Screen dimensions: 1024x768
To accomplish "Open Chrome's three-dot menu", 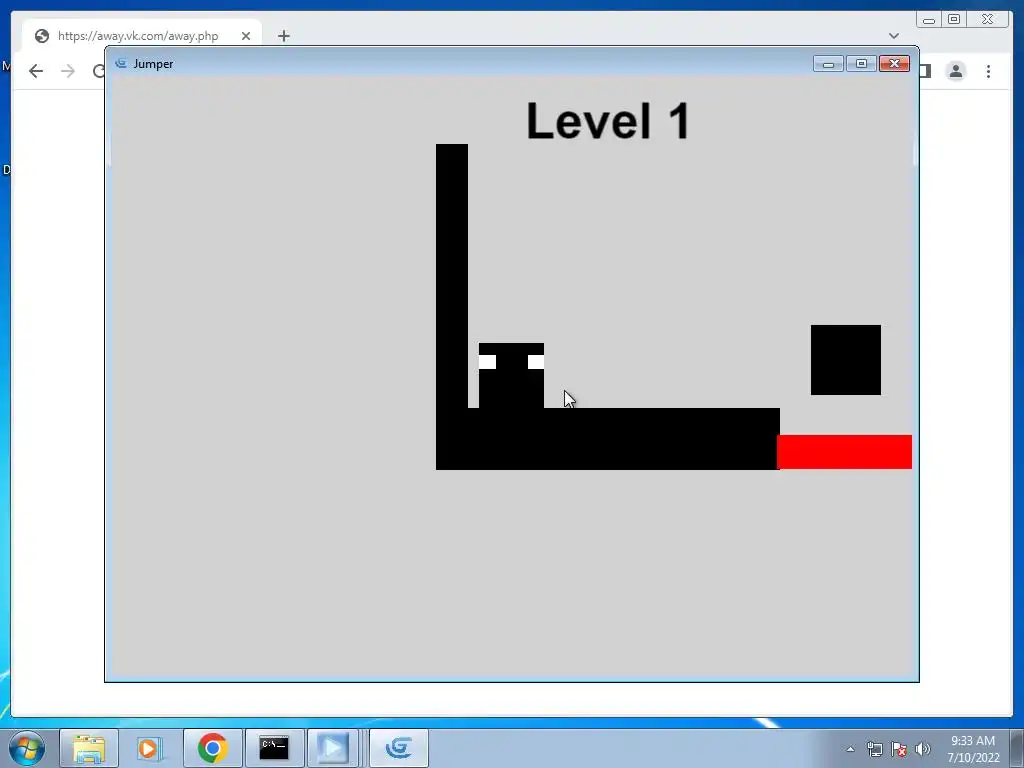I will point(988,71).
